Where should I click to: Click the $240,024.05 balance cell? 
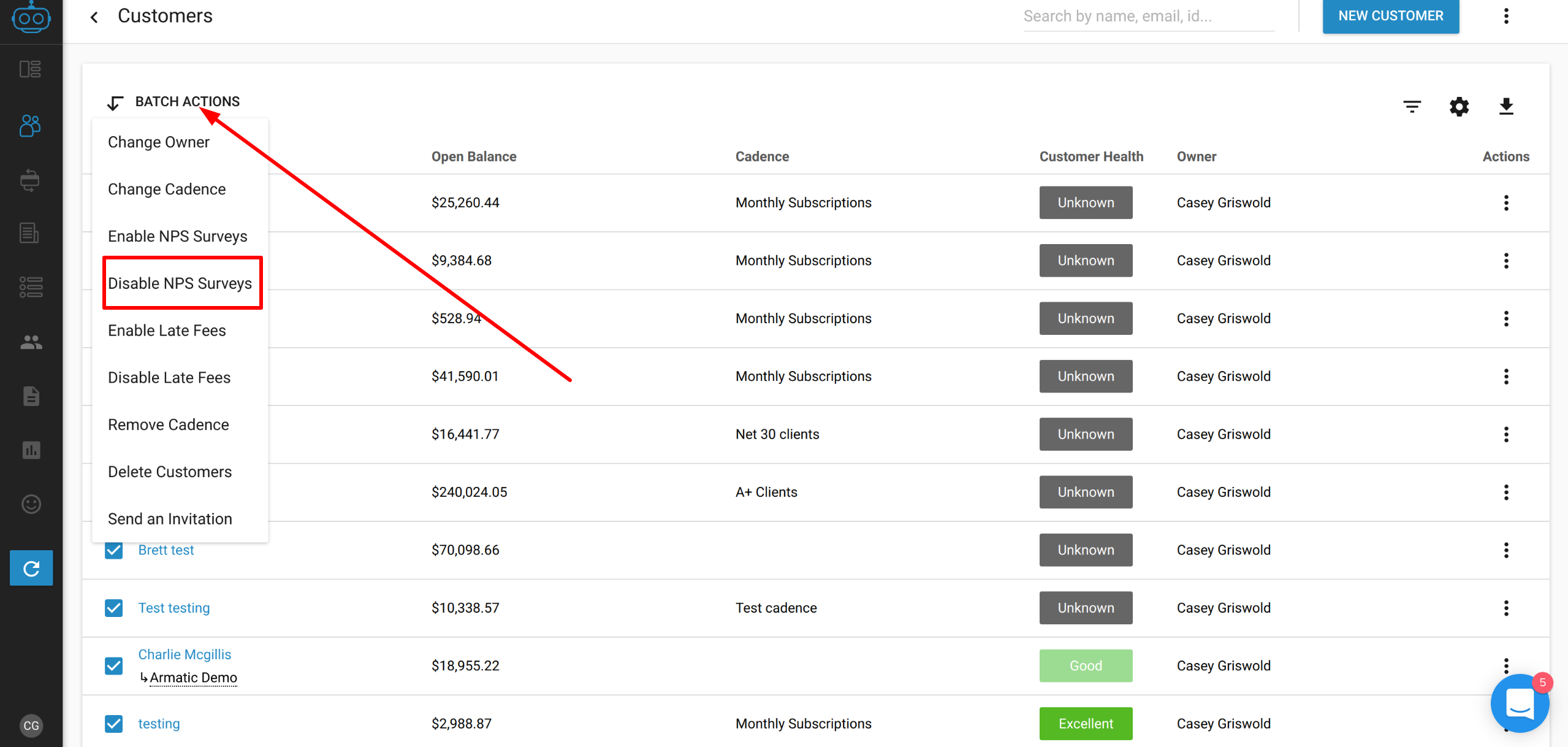point(469,492)
